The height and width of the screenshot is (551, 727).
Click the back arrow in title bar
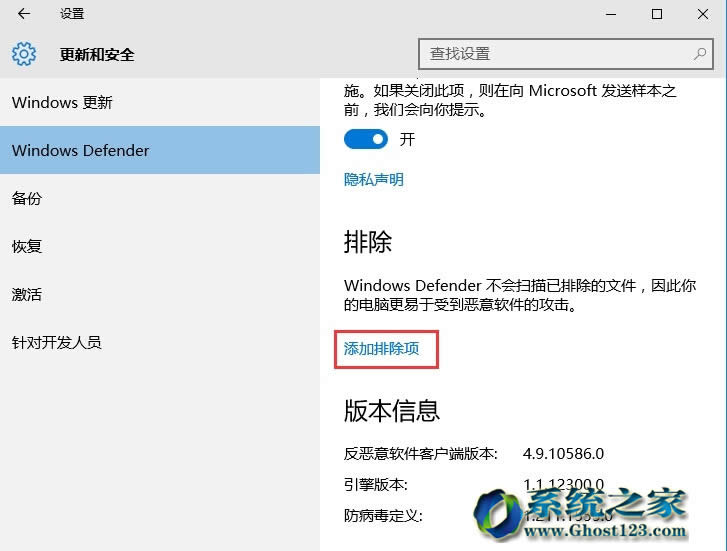24,14
